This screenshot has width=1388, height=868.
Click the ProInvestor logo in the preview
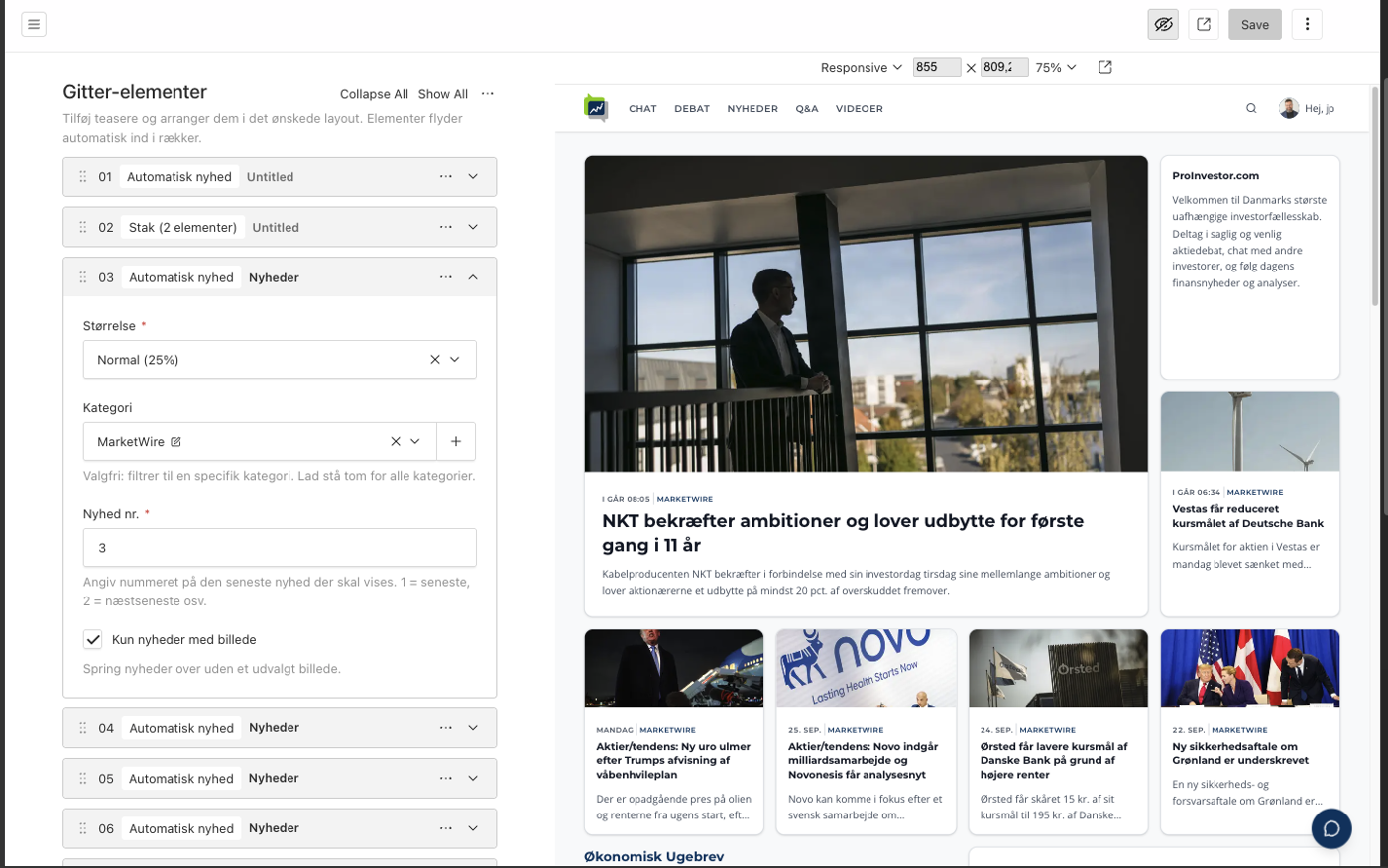point(596,108)
